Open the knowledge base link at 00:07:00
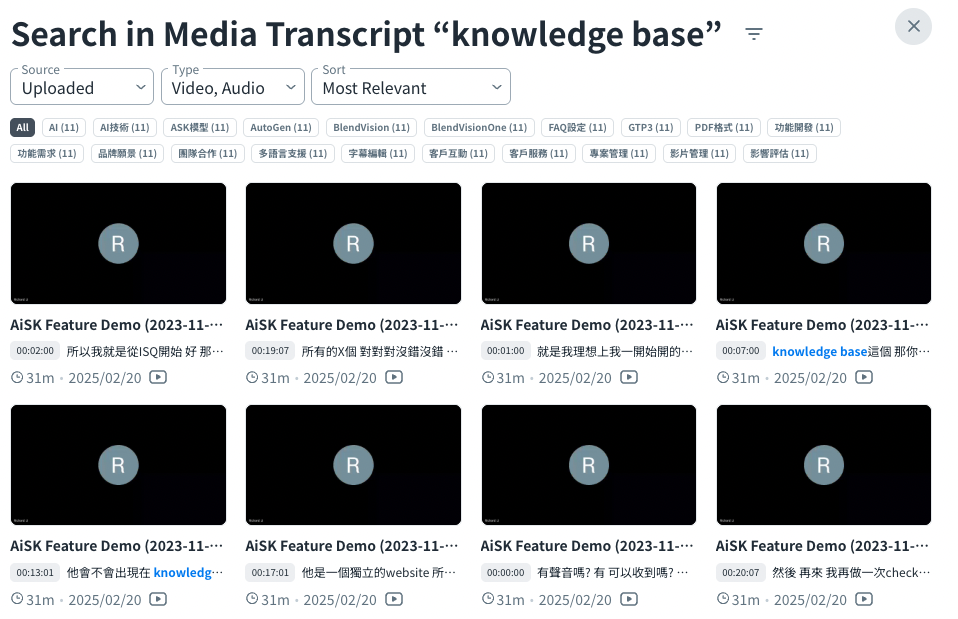The height and width of the screenshot is (619, 958). click(819, 351)
